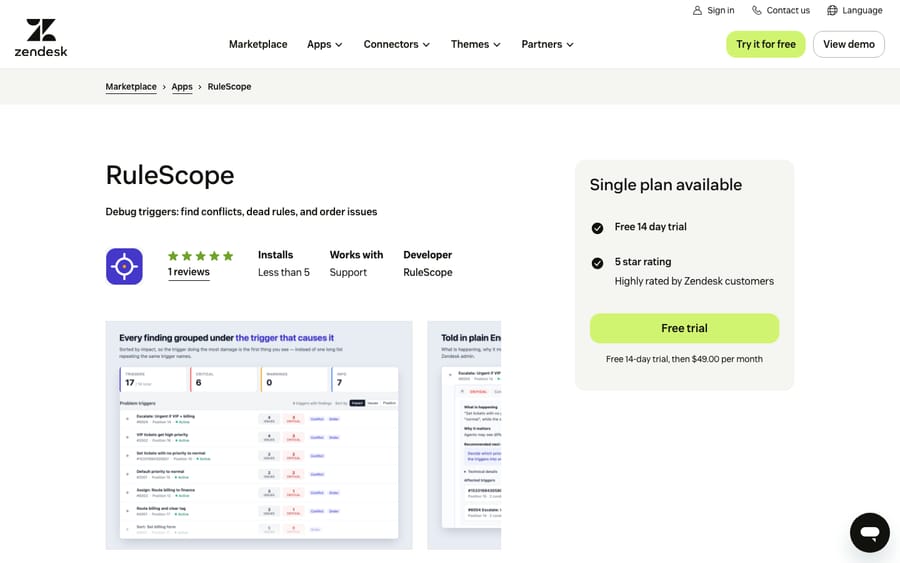The image size is (900, 563).
Task: Click the Free 14 day trial checkmark icon
Action: pos(597,228)
